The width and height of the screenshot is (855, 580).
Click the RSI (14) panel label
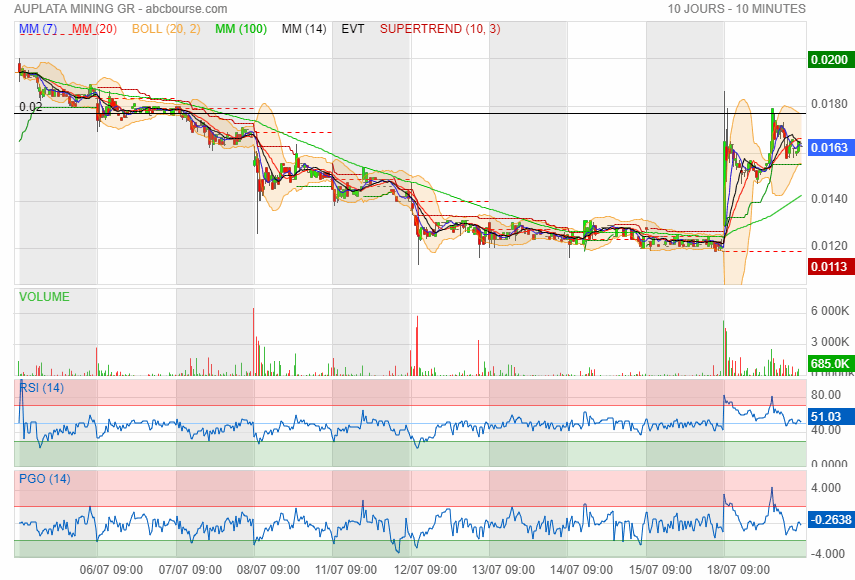pos(42,388)
